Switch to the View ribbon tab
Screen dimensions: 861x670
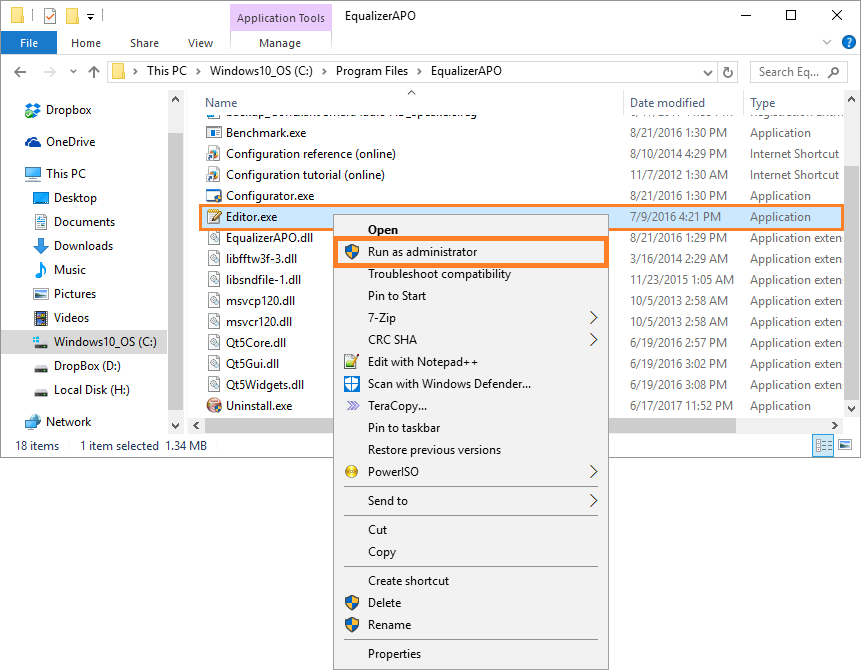coord(200,43)
